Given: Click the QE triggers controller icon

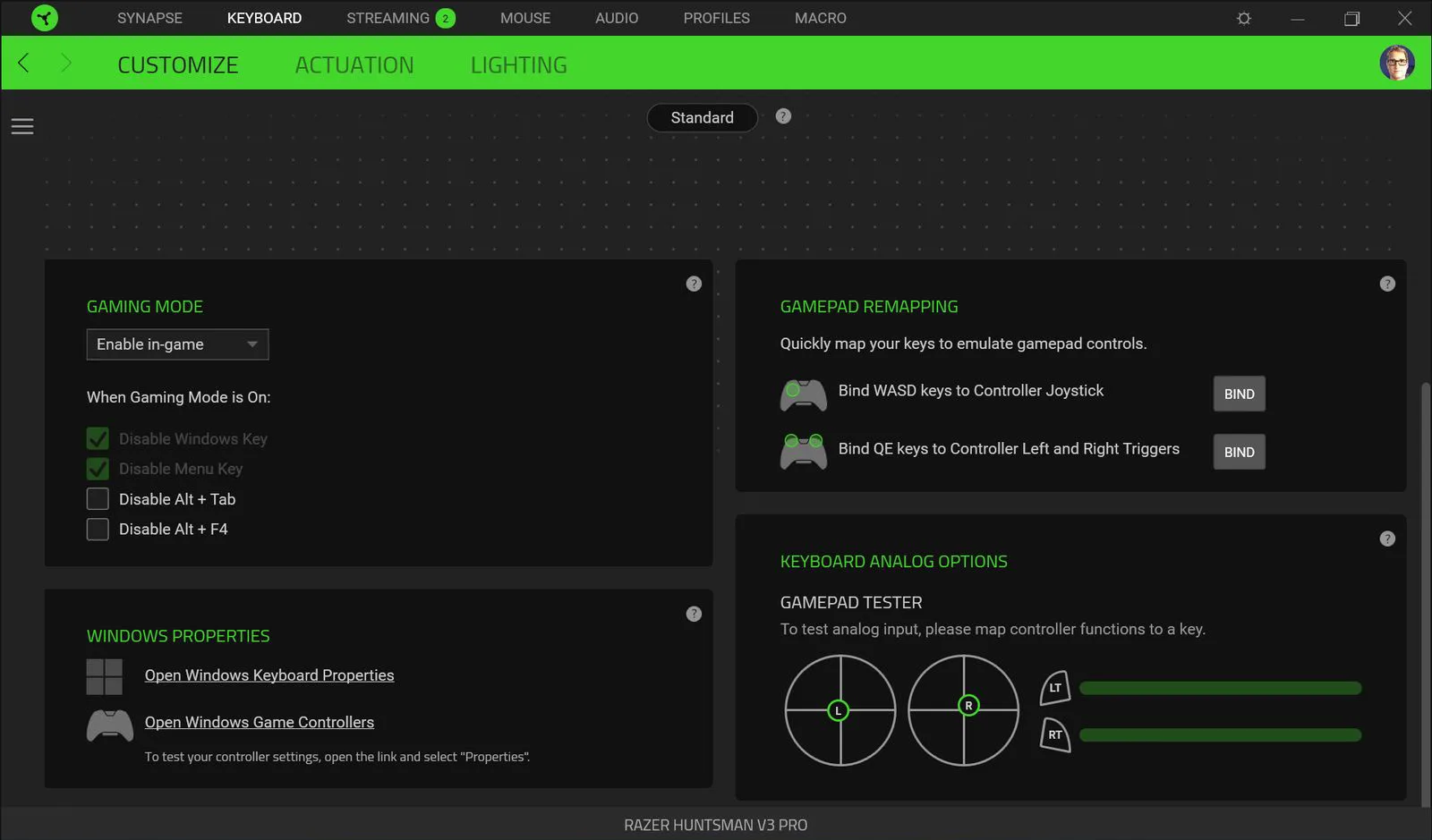Looking at the screenshot, I should 804,452.
